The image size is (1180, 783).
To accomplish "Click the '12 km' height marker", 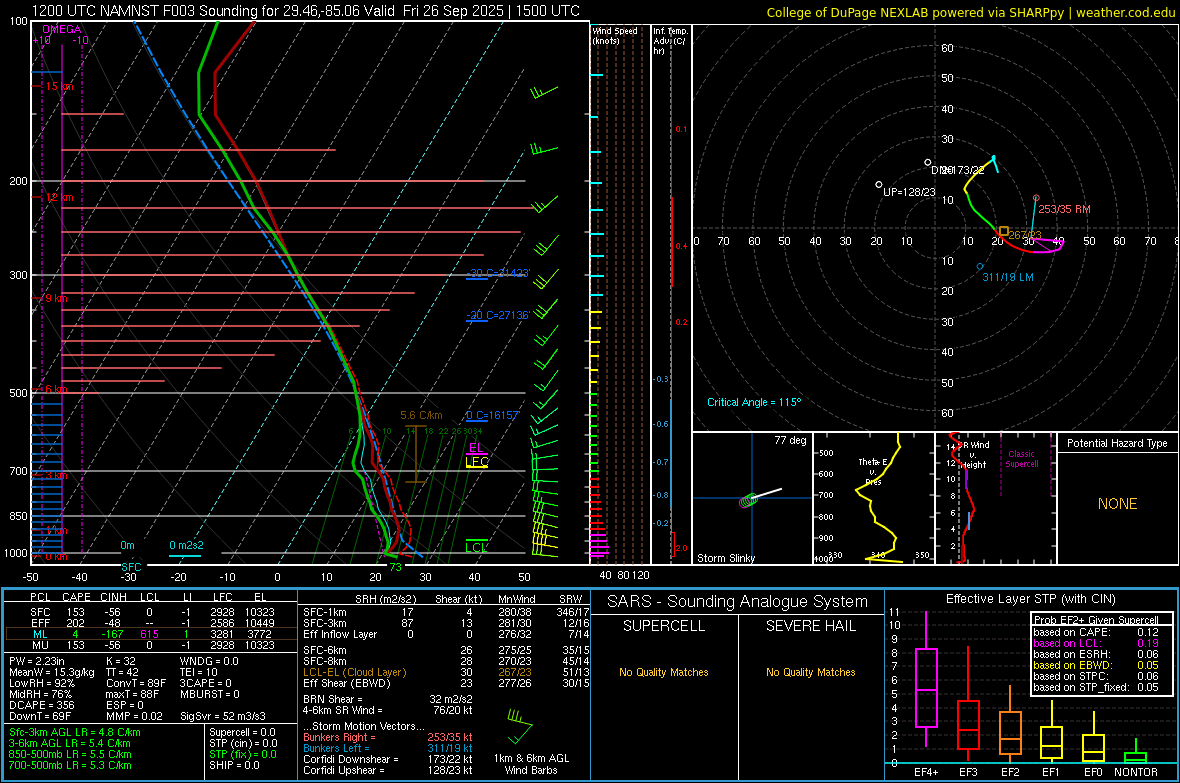I will pyautogui.click(x=59, y=197).
